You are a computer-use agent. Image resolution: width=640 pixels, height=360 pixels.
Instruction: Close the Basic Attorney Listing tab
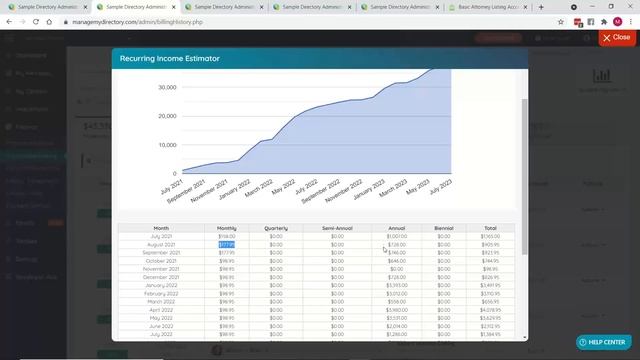[x=525, y=7]
